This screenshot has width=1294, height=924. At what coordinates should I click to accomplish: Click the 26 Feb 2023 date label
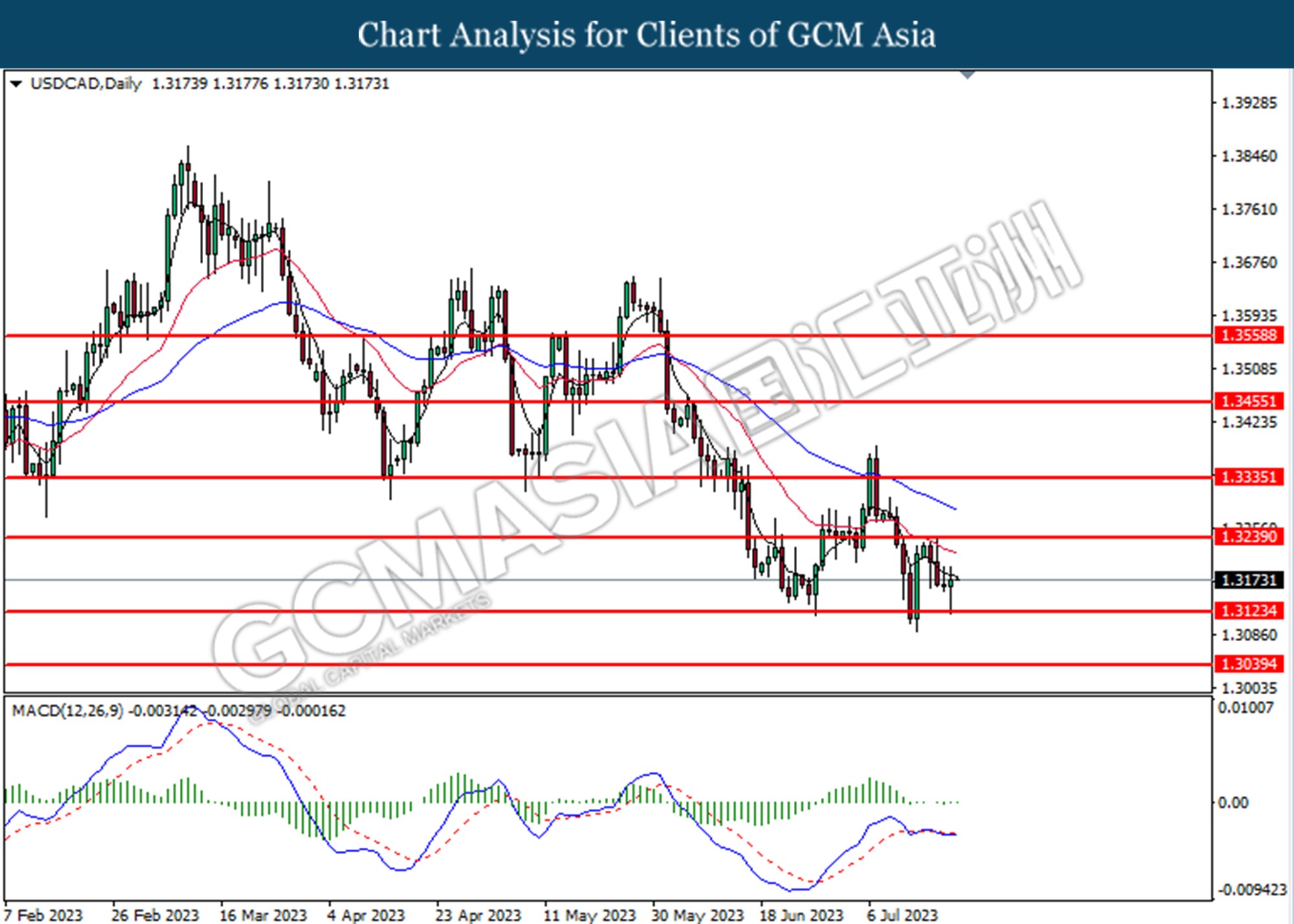coord(155,916)
